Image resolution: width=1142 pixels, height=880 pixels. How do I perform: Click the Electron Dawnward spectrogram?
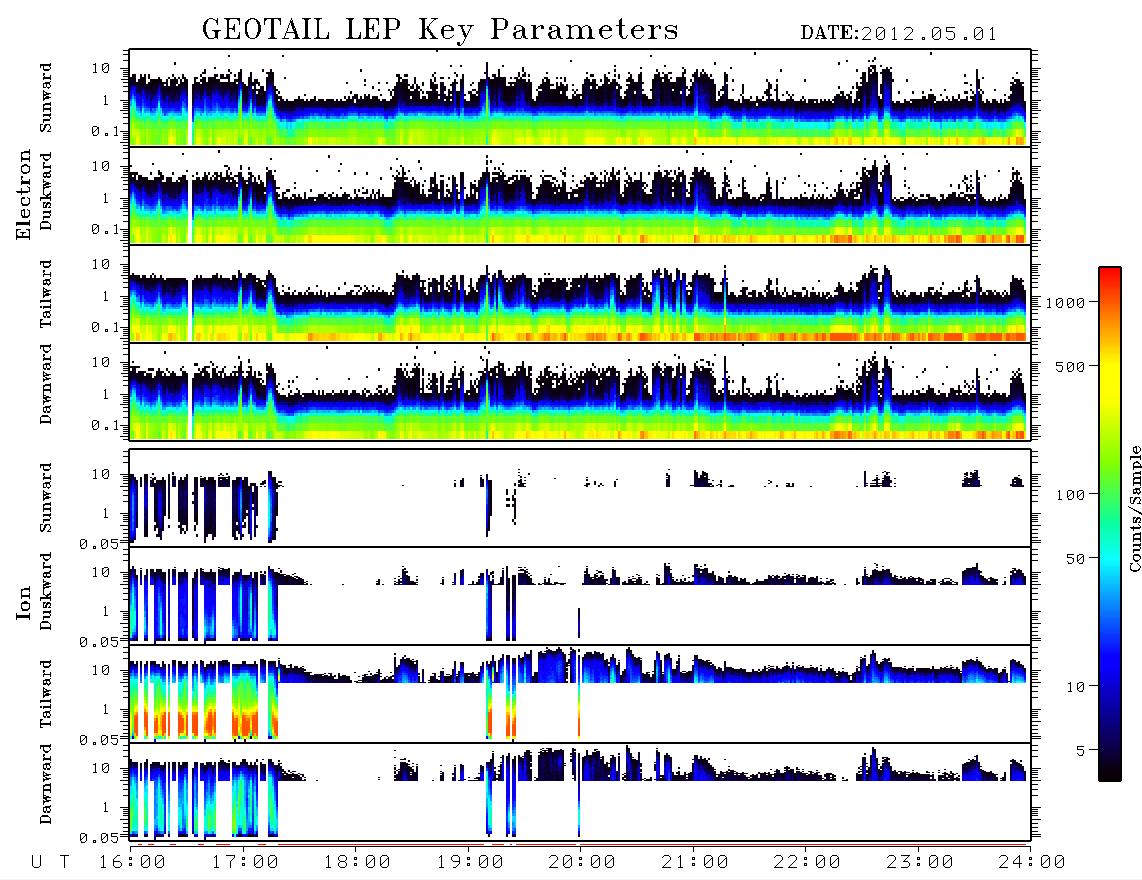(x=580, y=392)
